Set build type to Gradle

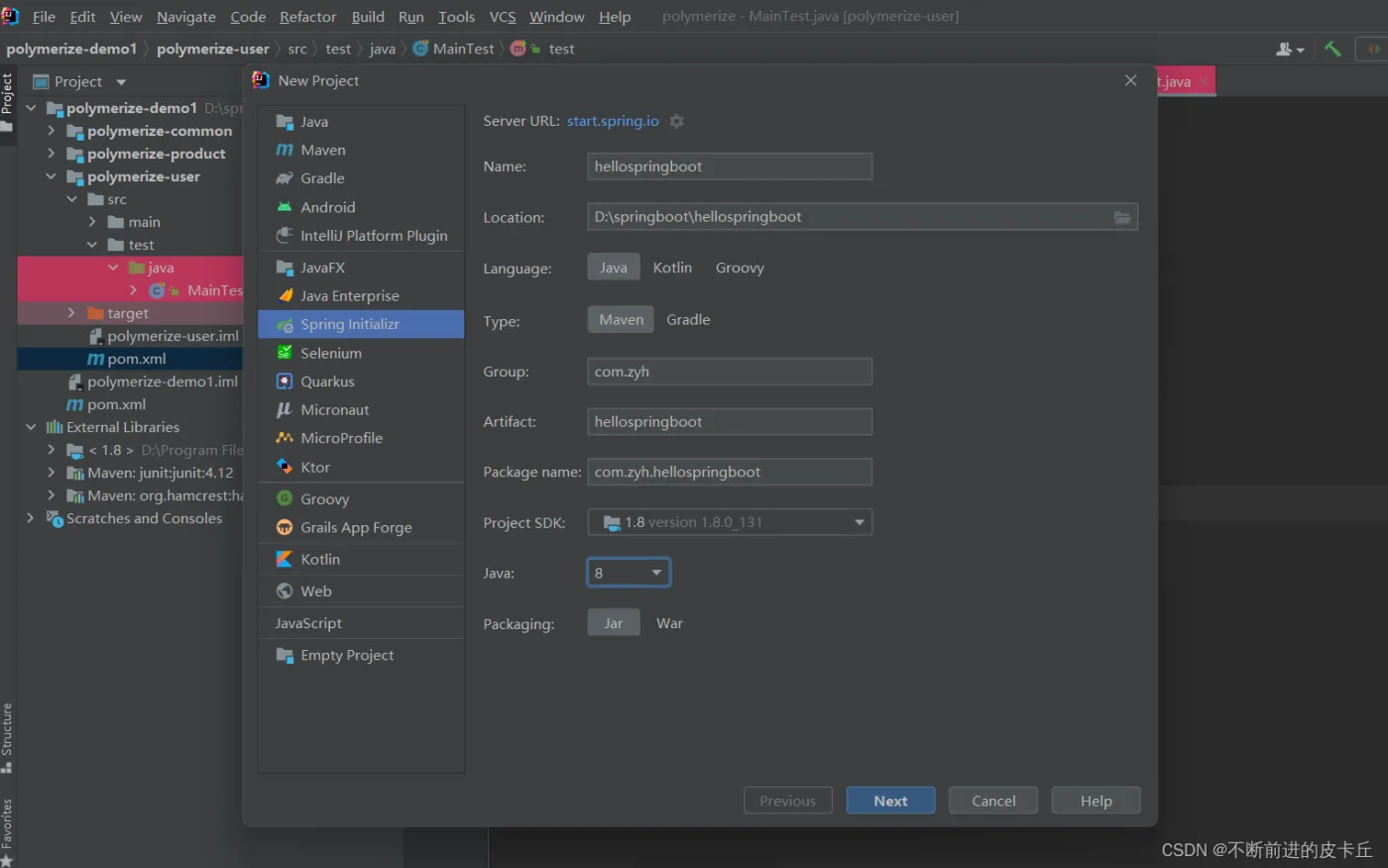688,319
